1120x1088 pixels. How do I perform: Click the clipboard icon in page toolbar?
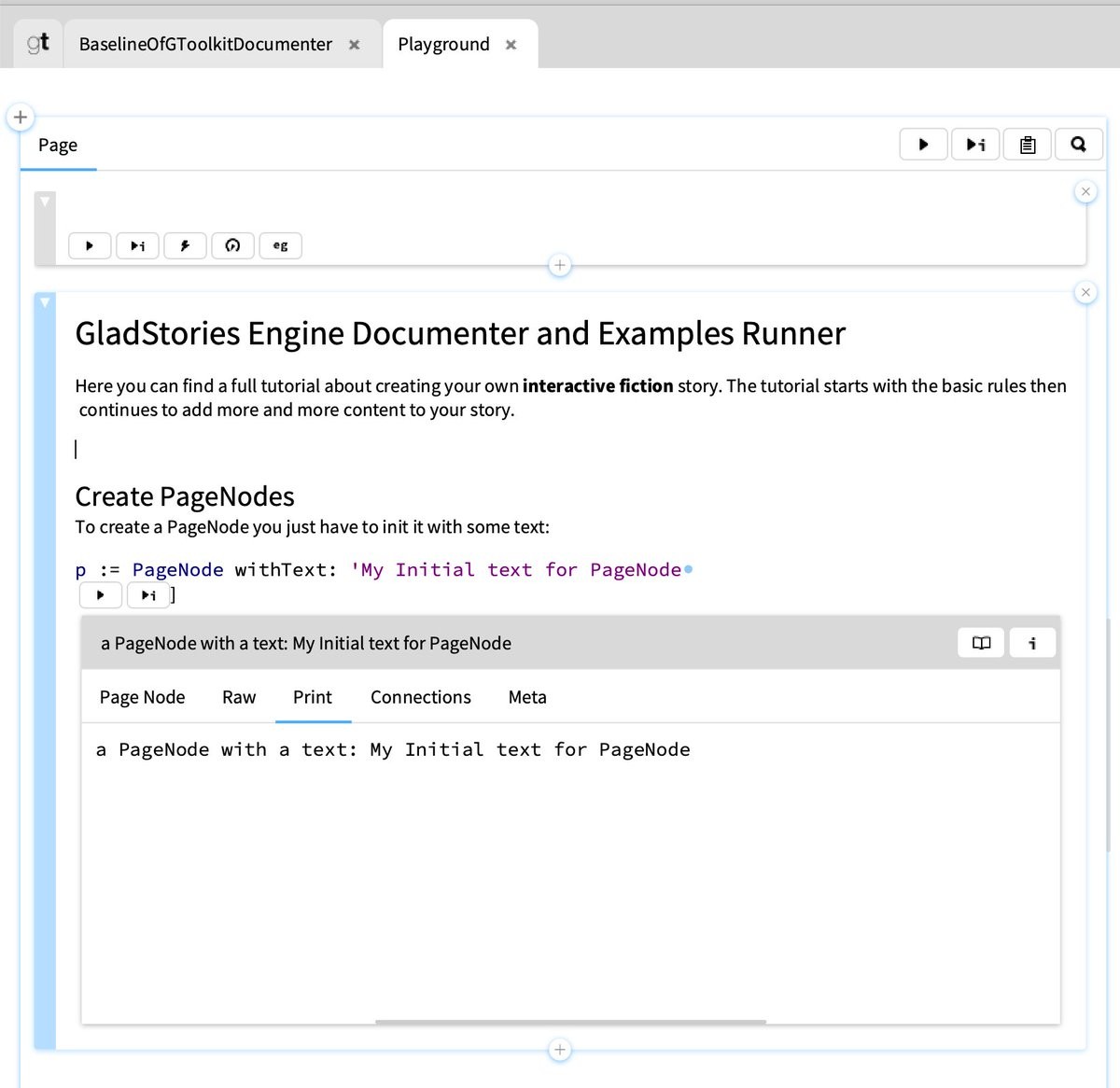coord(1027,145)
